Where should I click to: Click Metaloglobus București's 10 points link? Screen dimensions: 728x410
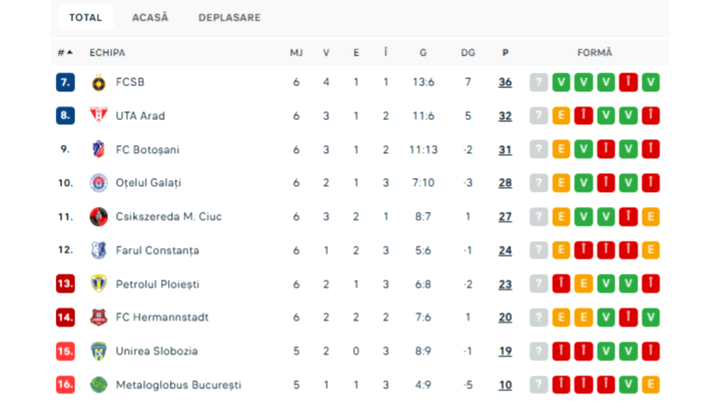click(x=505, y=385)
